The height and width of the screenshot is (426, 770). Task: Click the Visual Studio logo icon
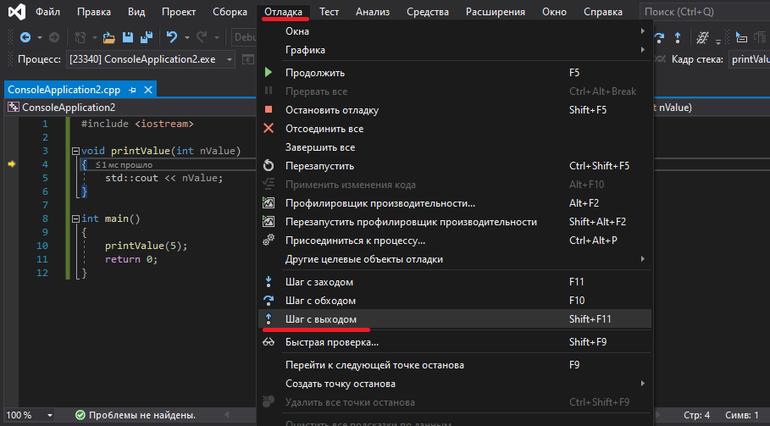(x=17, y=11)
